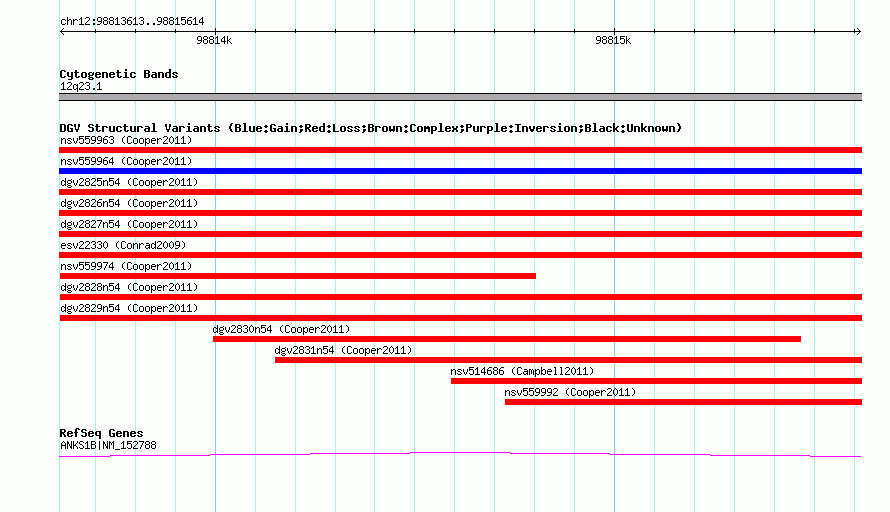This screenshot has width=890, height=512.
Task: Select the red bar under nsv559992
Action: [683, 402]
